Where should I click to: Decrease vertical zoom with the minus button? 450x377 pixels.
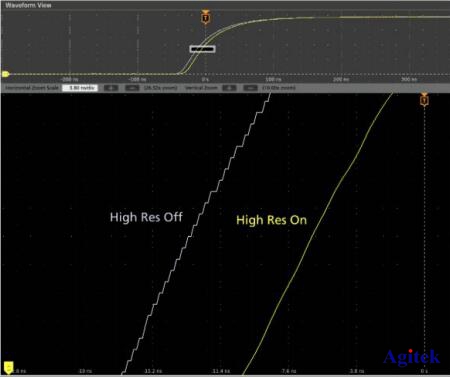point(250,88)
